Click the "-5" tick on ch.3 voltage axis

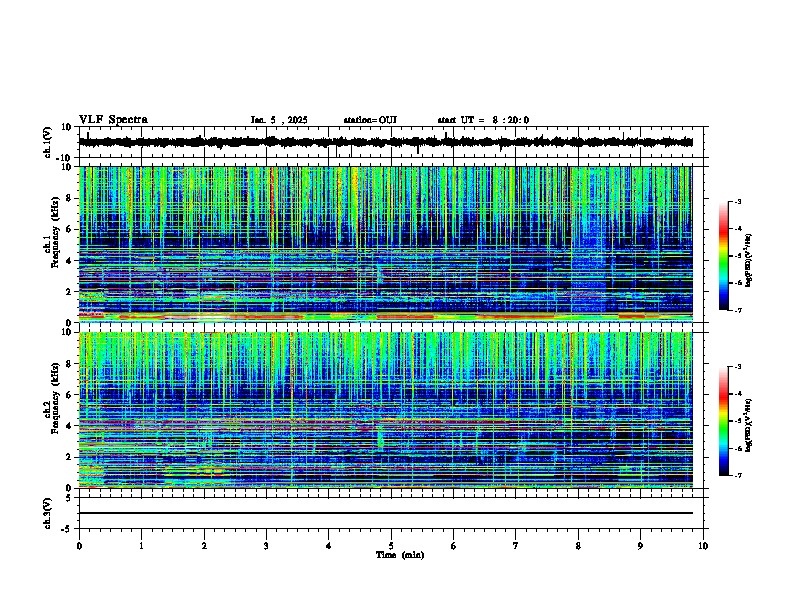point(67,529)
